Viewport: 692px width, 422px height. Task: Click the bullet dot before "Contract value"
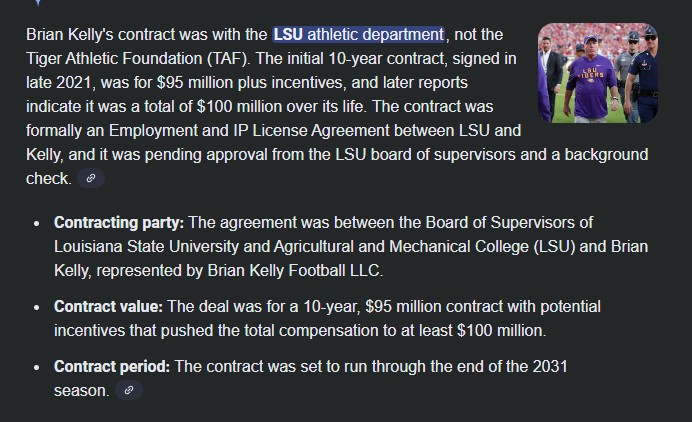(36, 307)
